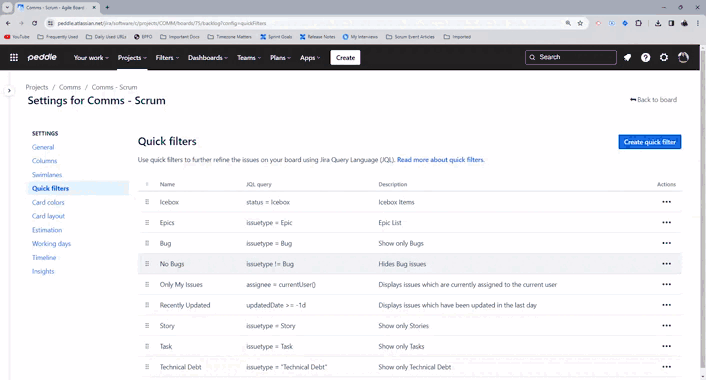Screen dimensions: 706x380
Task: Open actions menu for No Bugs filter
Action: pos(666,264)
